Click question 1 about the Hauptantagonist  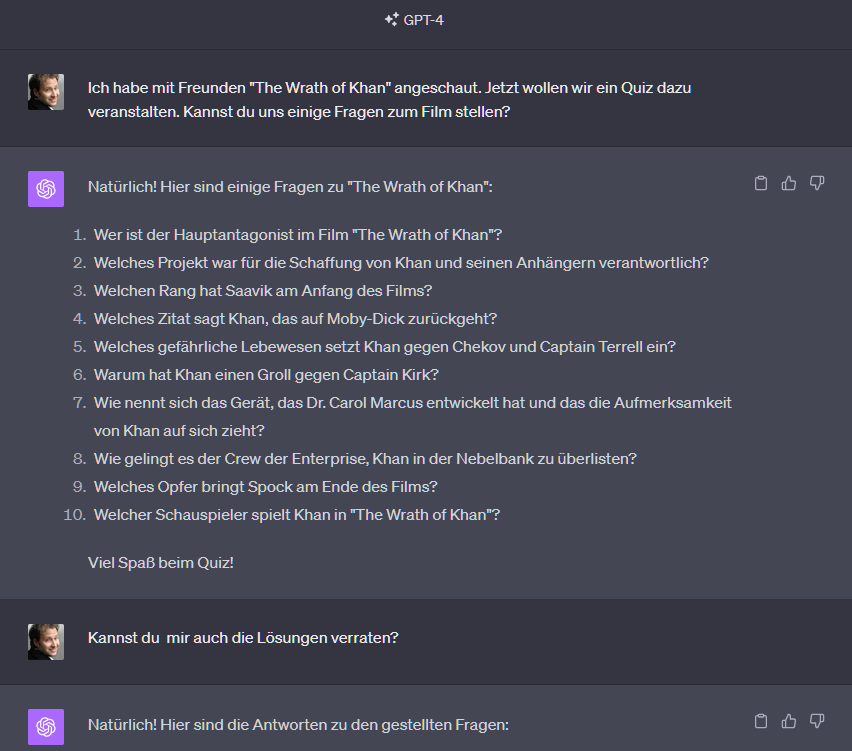(x=297, y=235)
